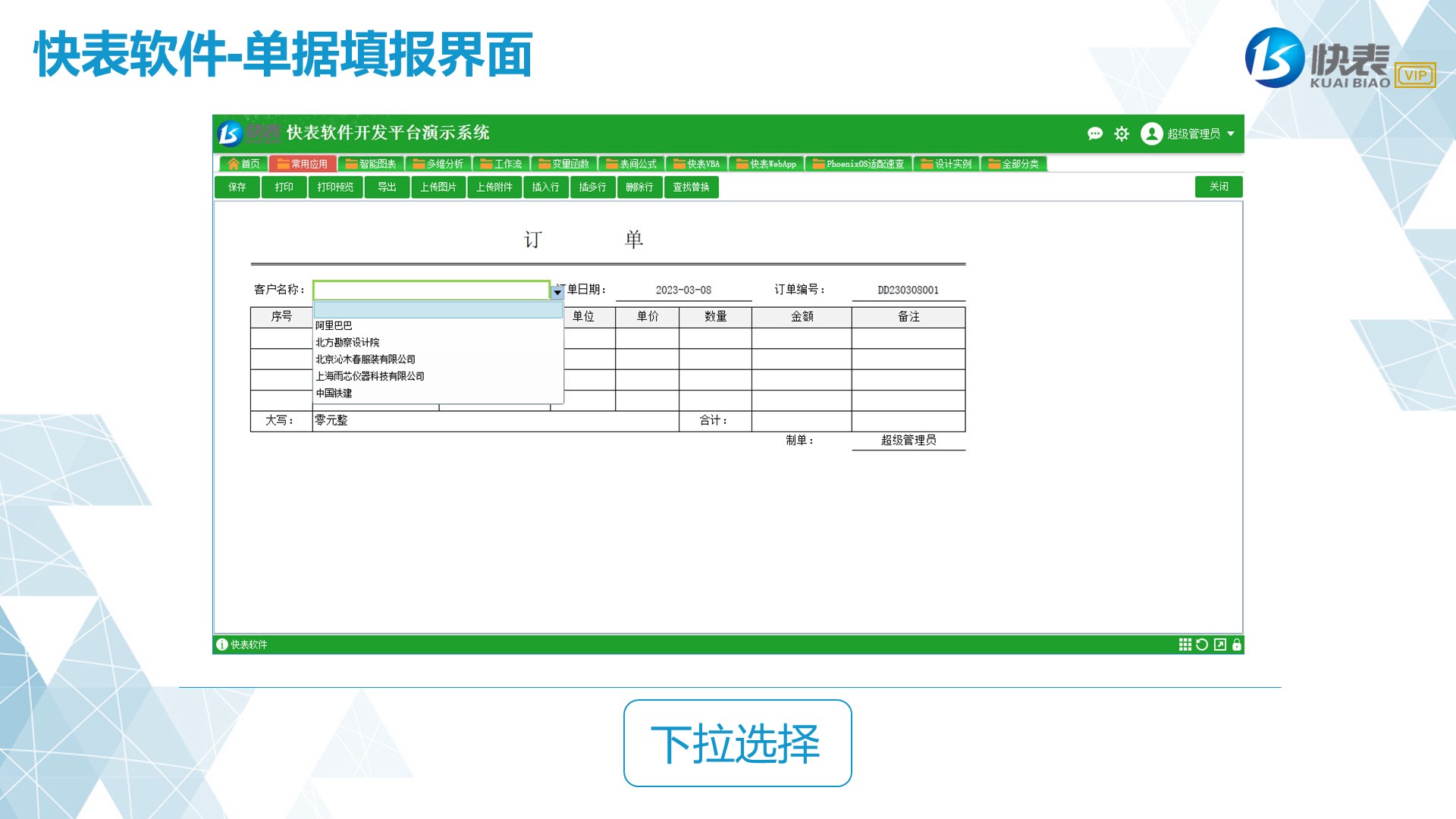Click the user avatar icon

[x=1151, y=133]
